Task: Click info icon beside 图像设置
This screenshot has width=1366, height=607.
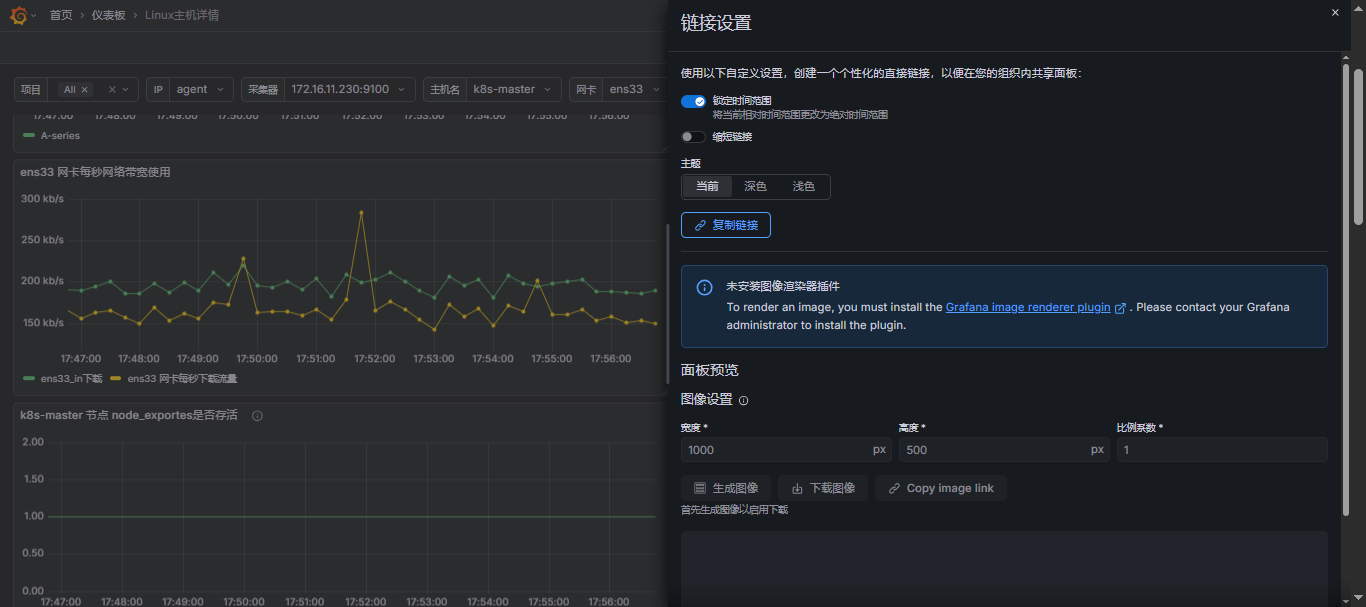Action: tap(743, 400)
